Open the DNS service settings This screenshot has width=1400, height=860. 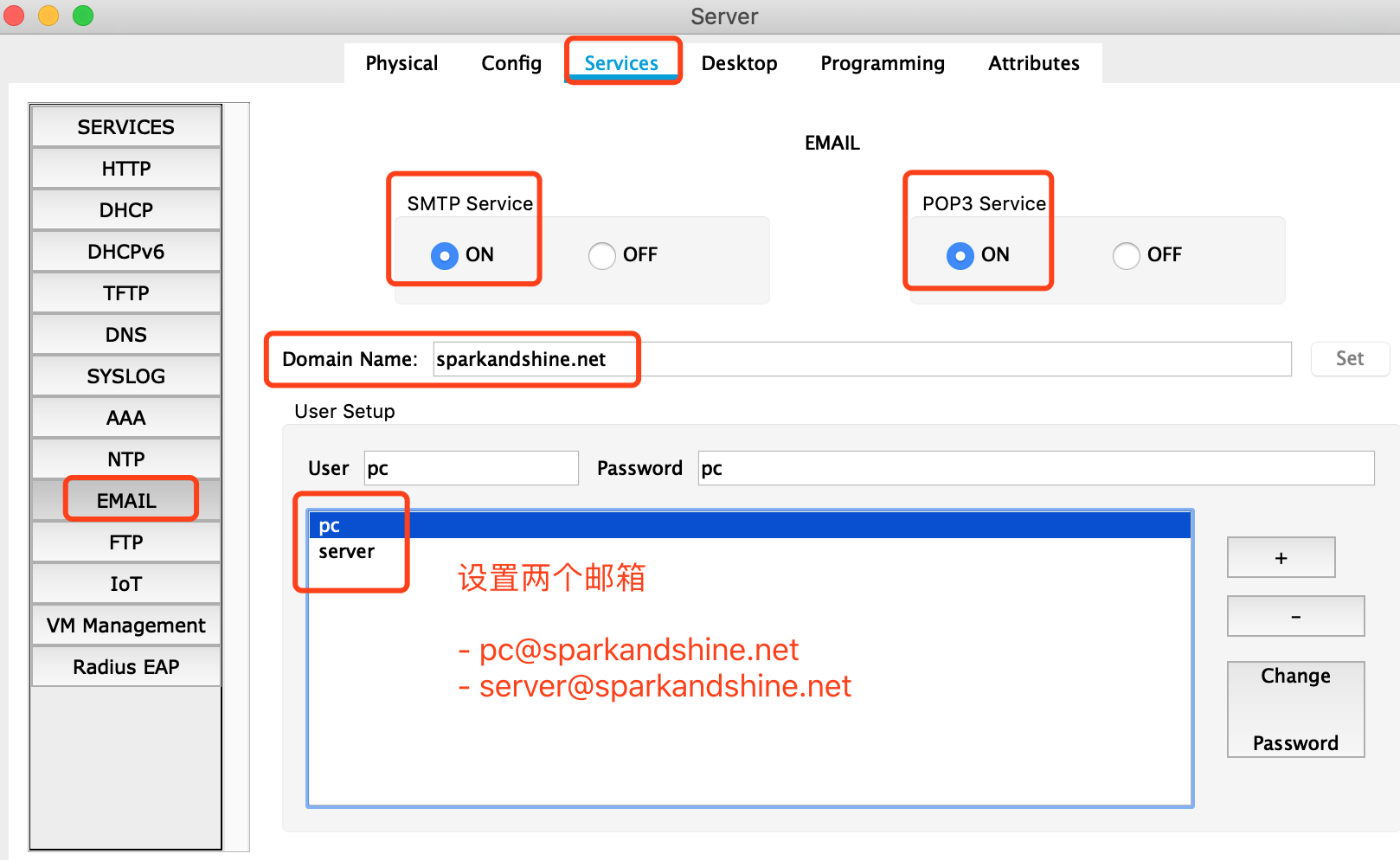tap(125, 334)
